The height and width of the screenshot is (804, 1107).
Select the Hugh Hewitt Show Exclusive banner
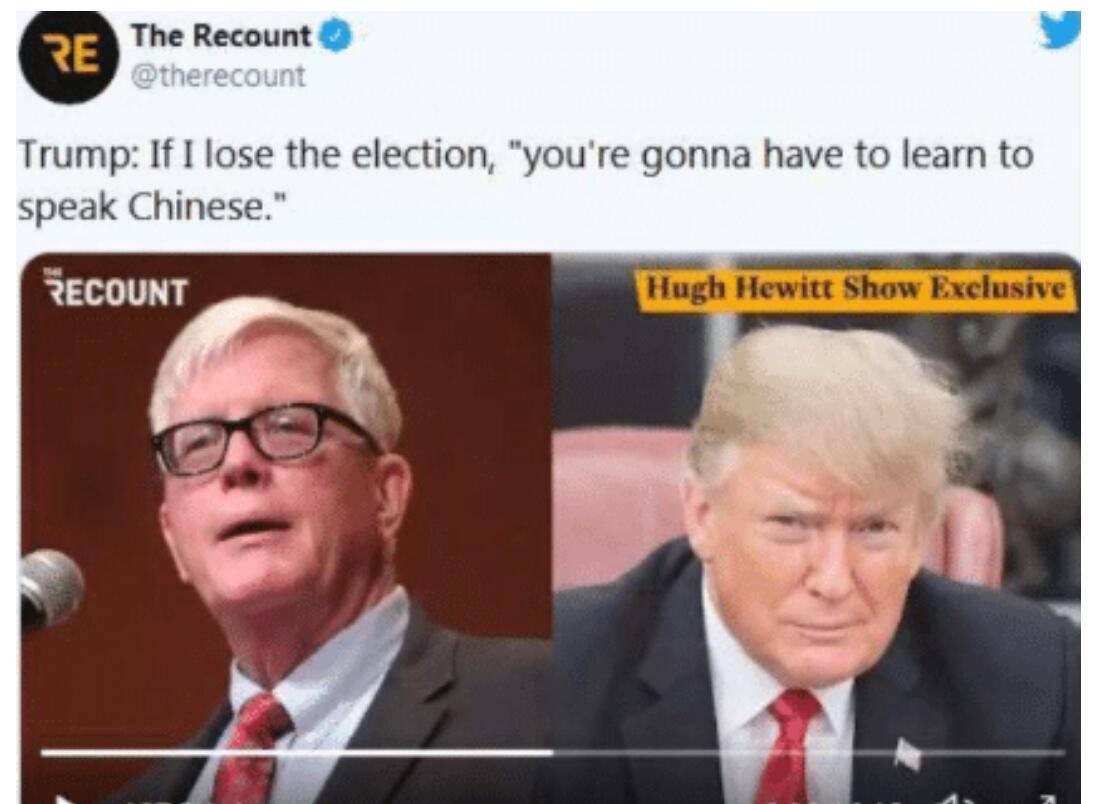click(x=857, y=289)
